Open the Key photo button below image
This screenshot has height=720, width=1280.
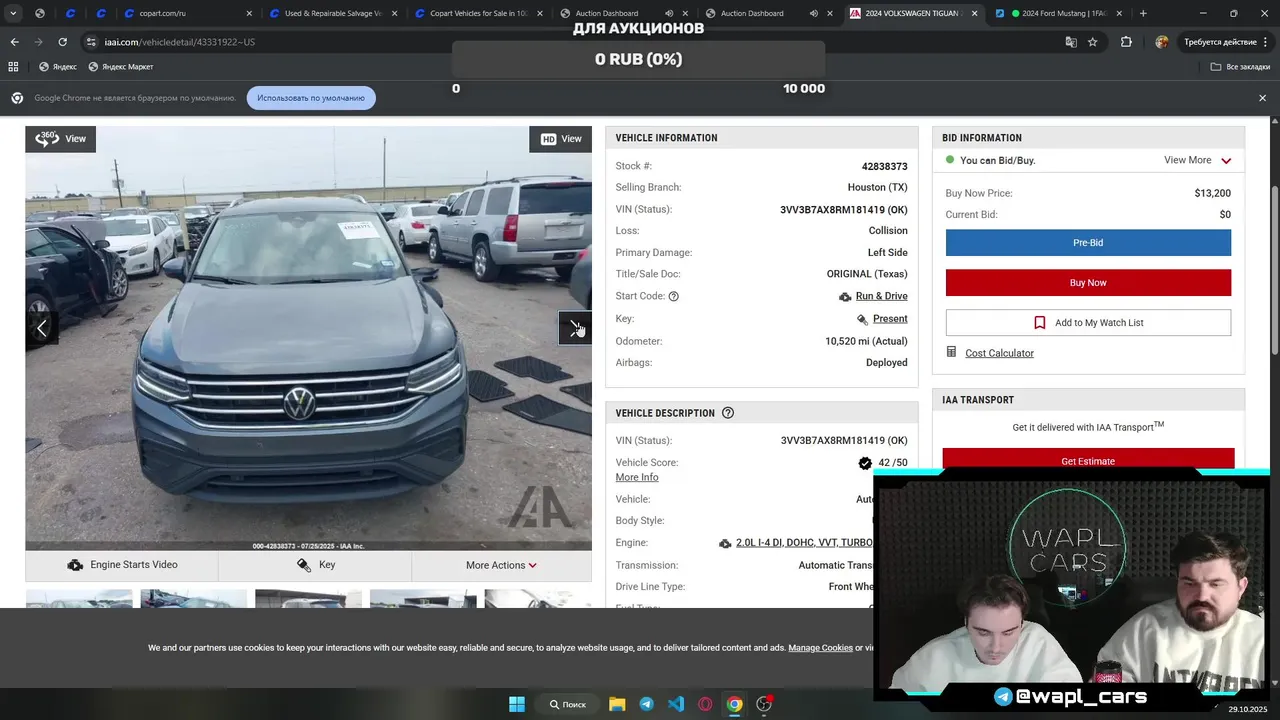(x=315, y=565)
